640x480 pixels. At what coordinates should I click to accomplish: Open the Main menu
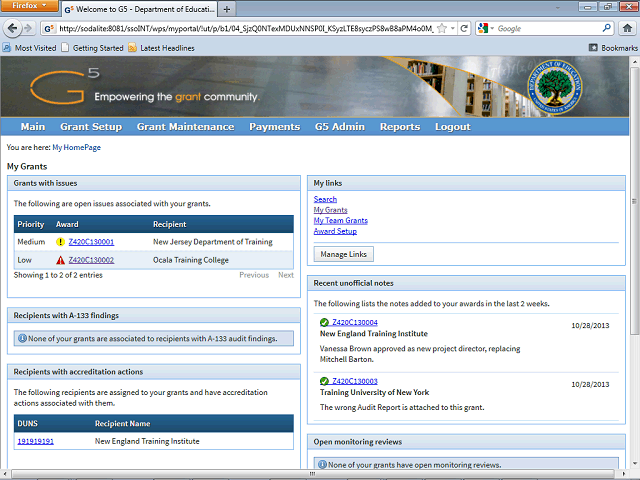33,127
